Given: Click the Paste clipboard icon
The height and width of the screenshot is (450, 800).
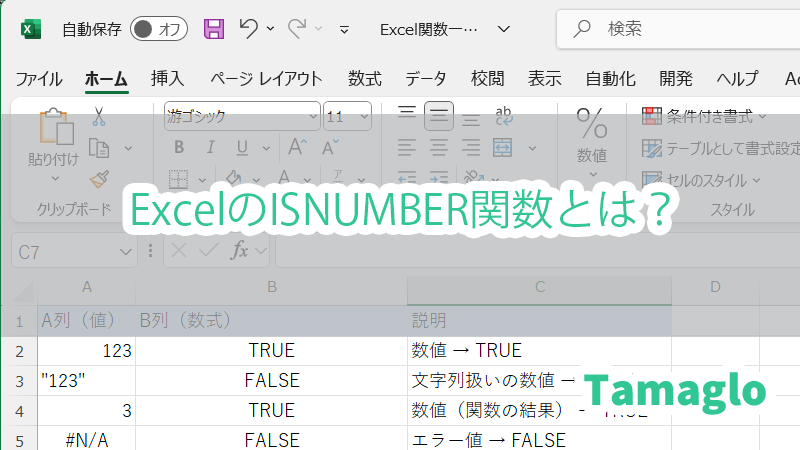Looking at the screenshot, I should coord(52,129).
